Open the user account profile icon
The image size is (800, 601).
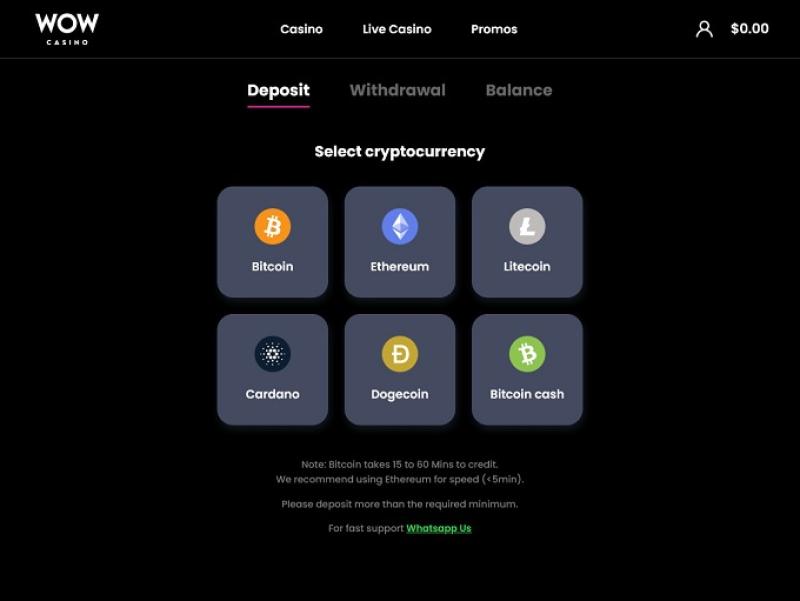pos(704,29)
